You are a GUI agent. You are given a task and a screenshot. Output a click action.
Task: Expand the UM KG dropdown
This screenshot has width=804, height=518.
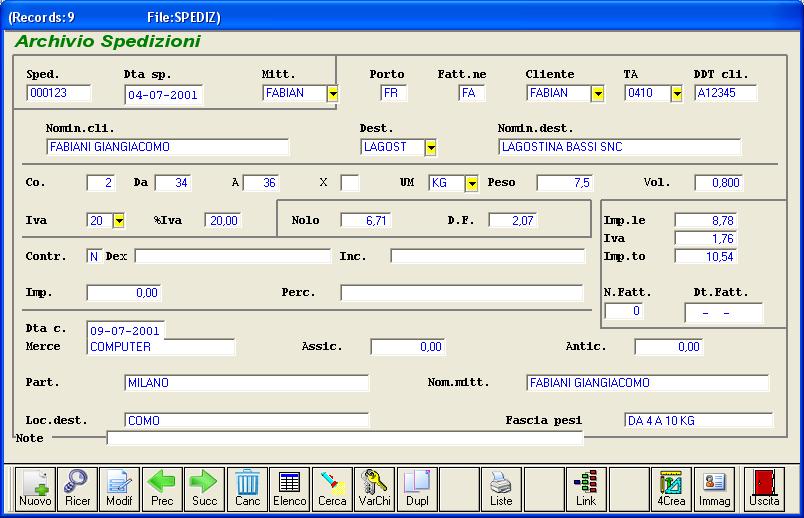pyautogui.click(x=472, y=183)
